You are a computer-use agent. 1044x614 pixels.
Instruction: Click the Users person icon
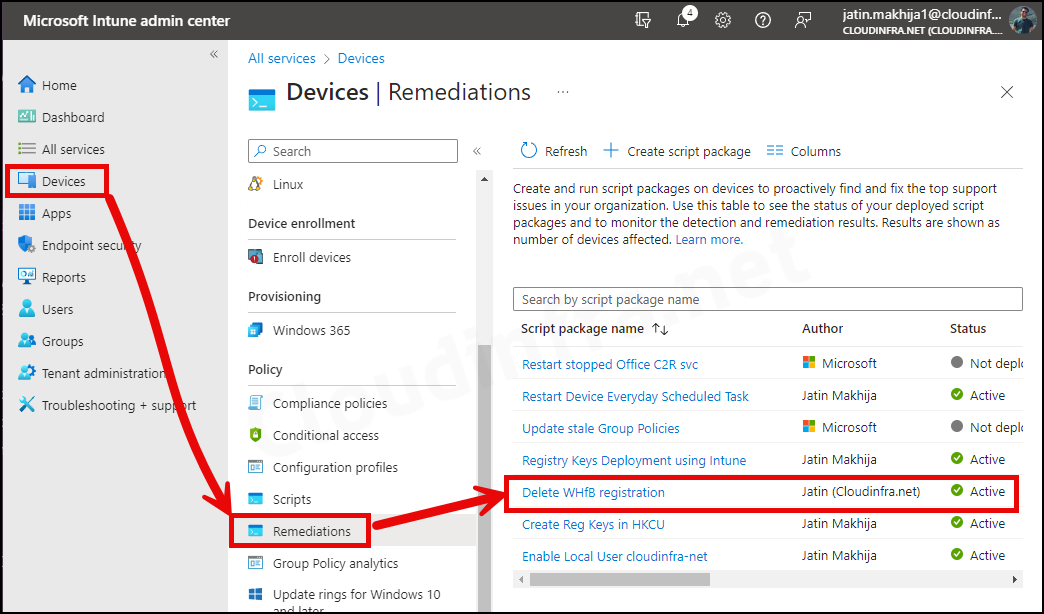(x=27, y=308)
